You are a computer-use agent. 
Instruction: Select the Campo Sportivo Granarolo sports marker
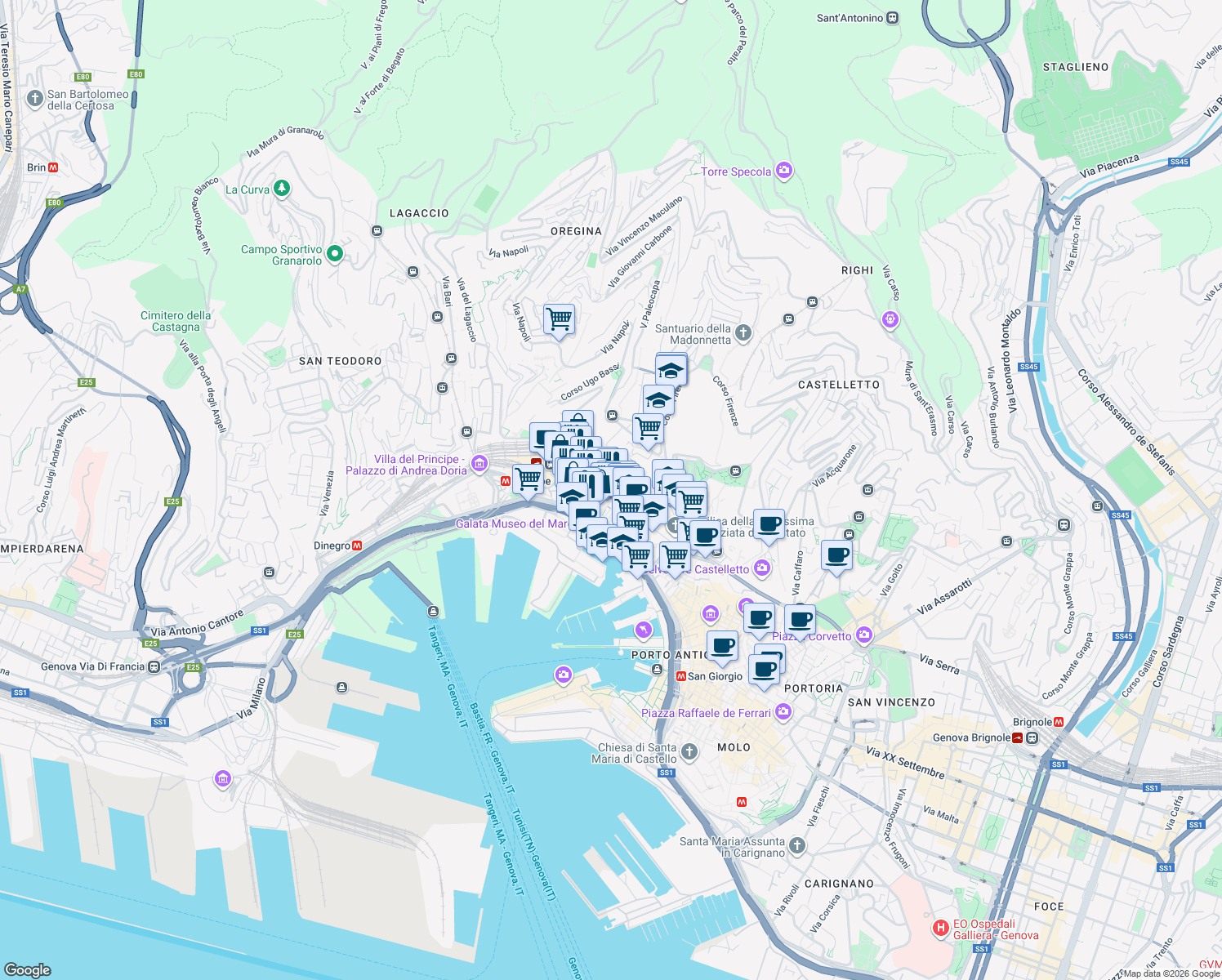(x=333, y=253)
